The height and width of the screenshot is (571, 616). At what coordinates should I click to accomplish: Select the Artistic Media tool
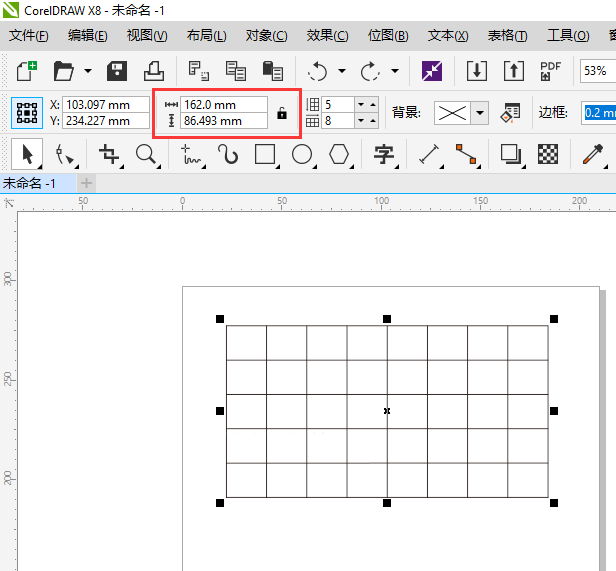(x=229, y=154)
